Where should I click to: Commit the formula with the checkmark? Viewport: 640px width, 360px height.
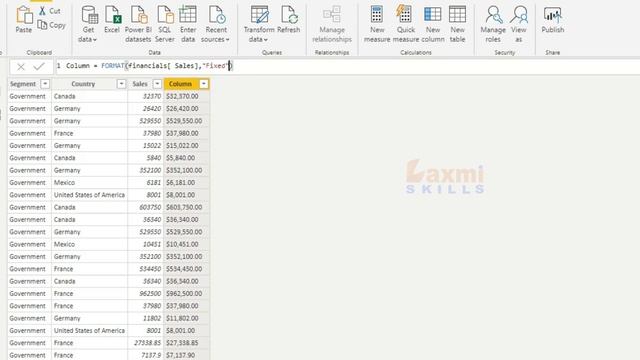tap(39, 66)
